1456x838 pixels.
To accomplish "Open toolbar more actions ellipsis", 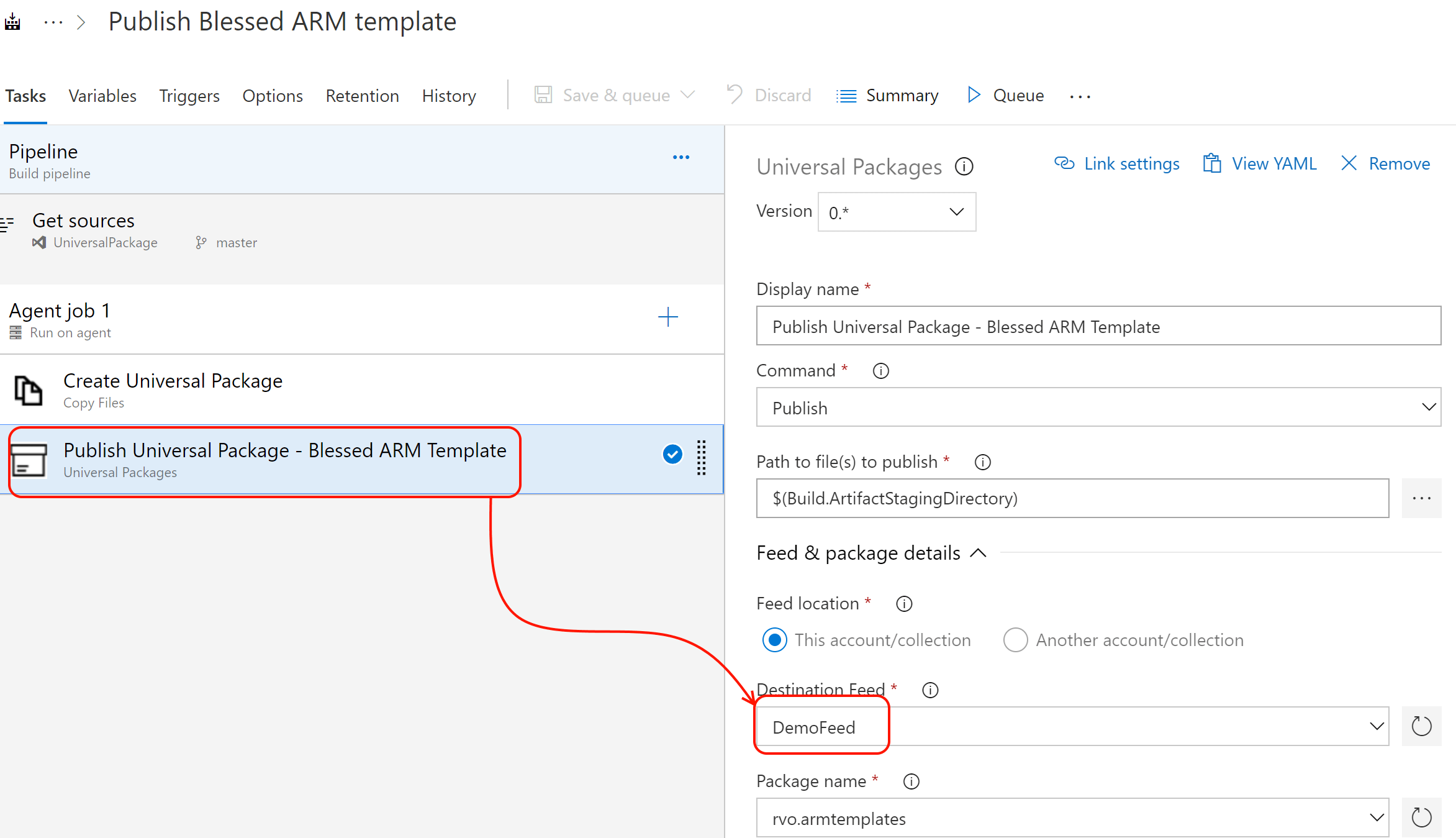I will (1080, 96).
